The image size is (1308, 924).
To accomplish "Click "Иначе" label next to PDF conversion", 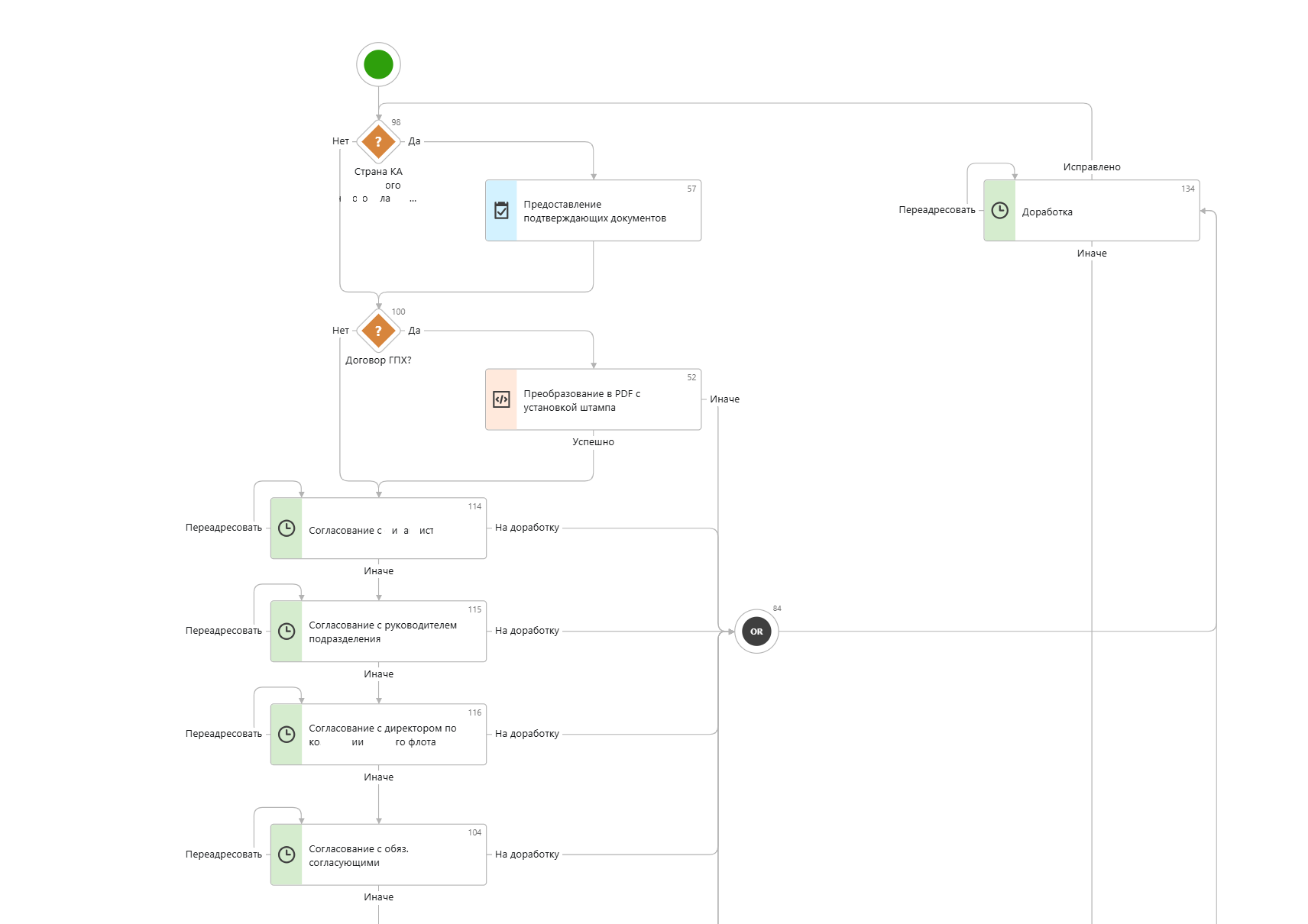I will pos(724,399).
